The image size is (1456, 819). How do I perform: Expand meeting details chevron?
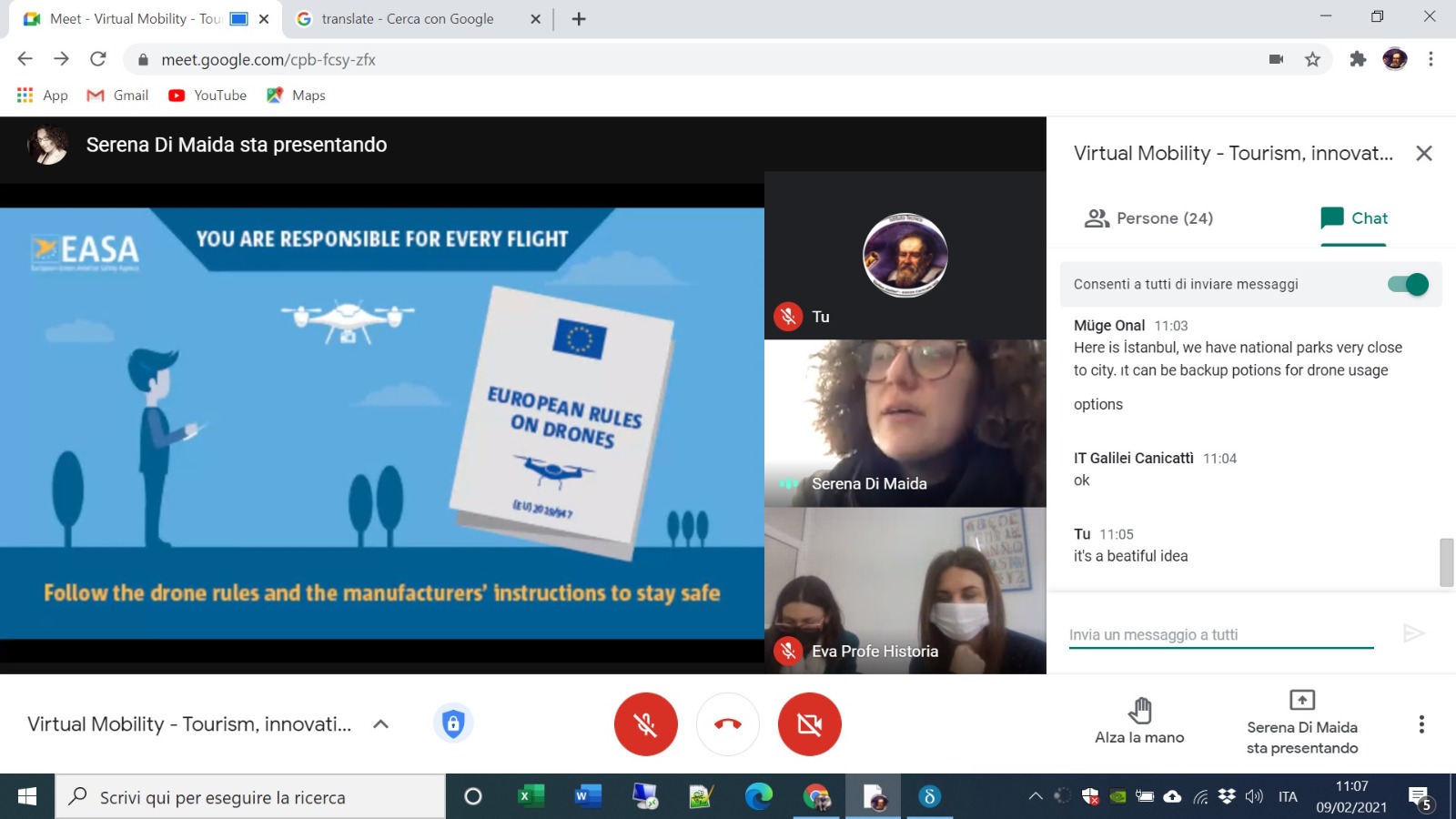tap(381, 724)
